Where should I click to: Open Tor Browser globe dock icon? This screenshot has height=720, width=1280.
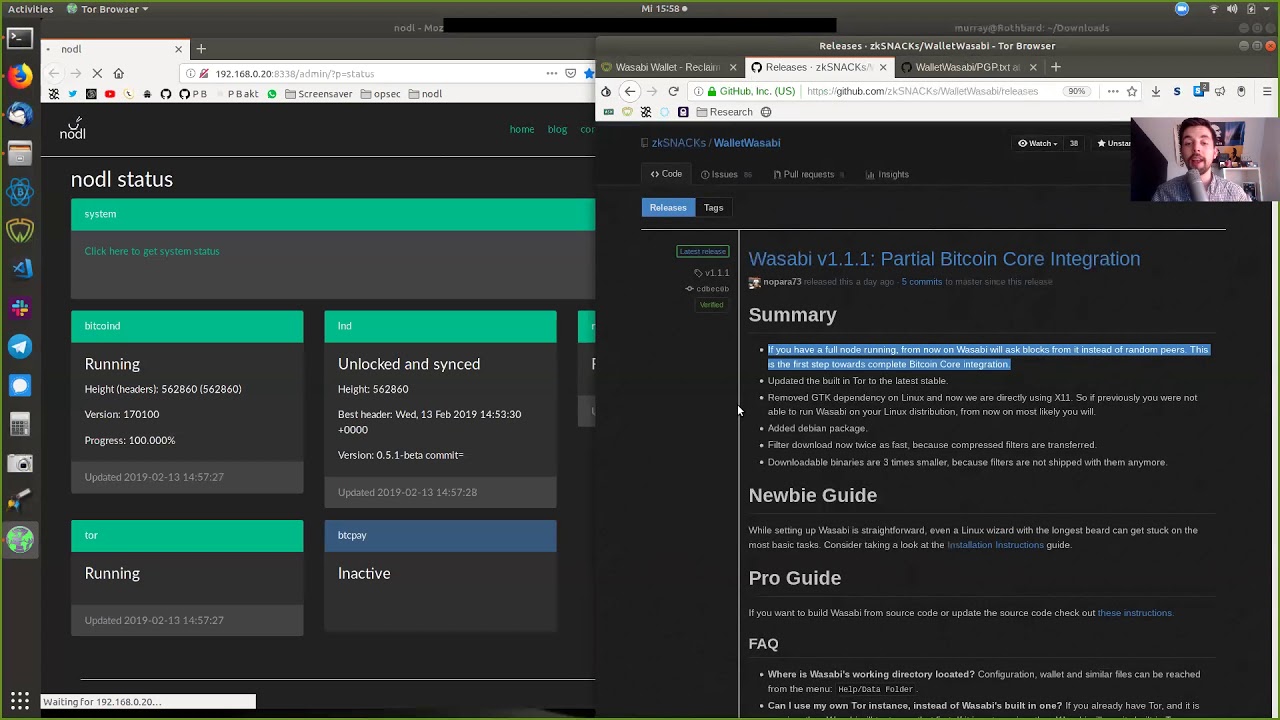pos(19,540)
